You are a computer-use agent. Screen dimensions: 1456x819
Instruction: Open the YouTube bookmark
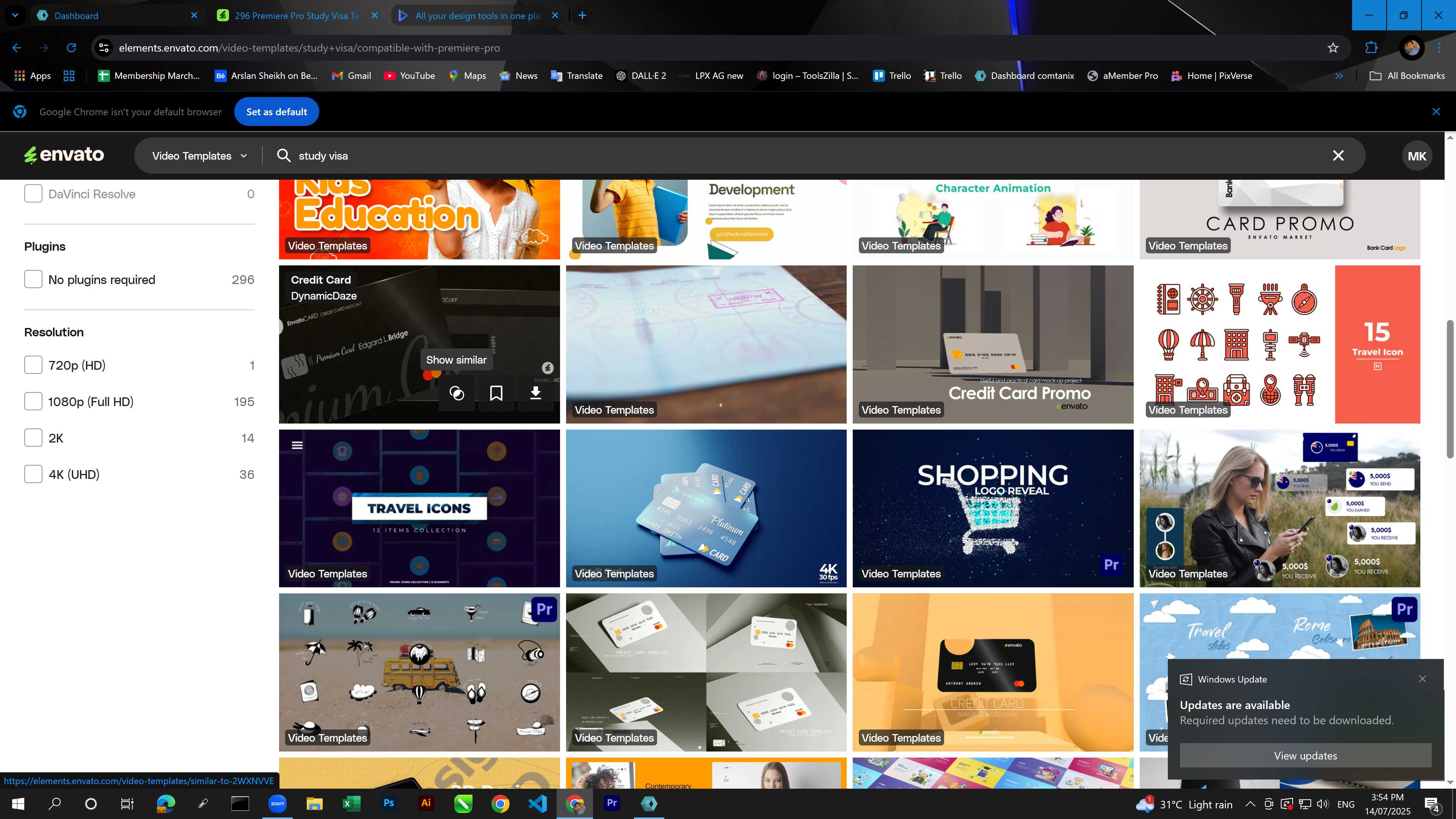pos(409,76)
